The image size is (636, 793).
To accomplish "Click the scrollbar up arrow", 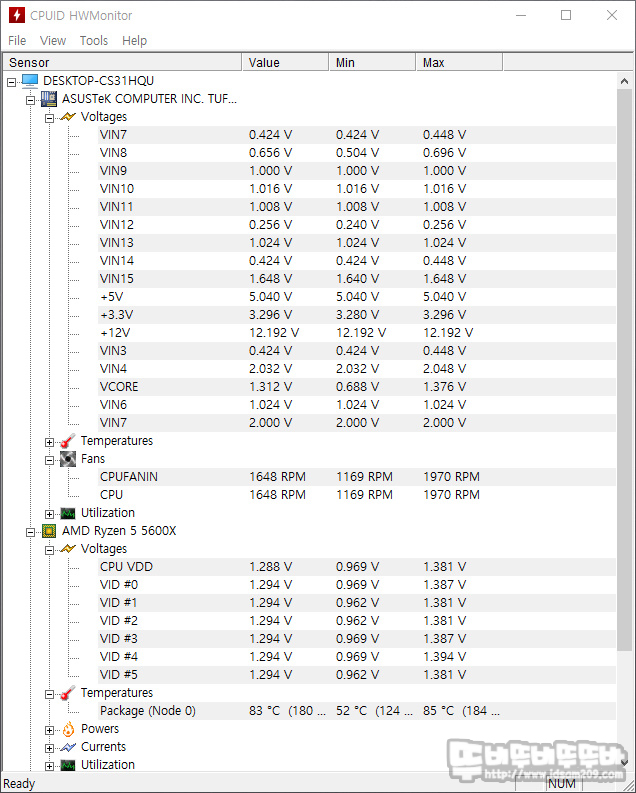I will click(x=624, y=81).
